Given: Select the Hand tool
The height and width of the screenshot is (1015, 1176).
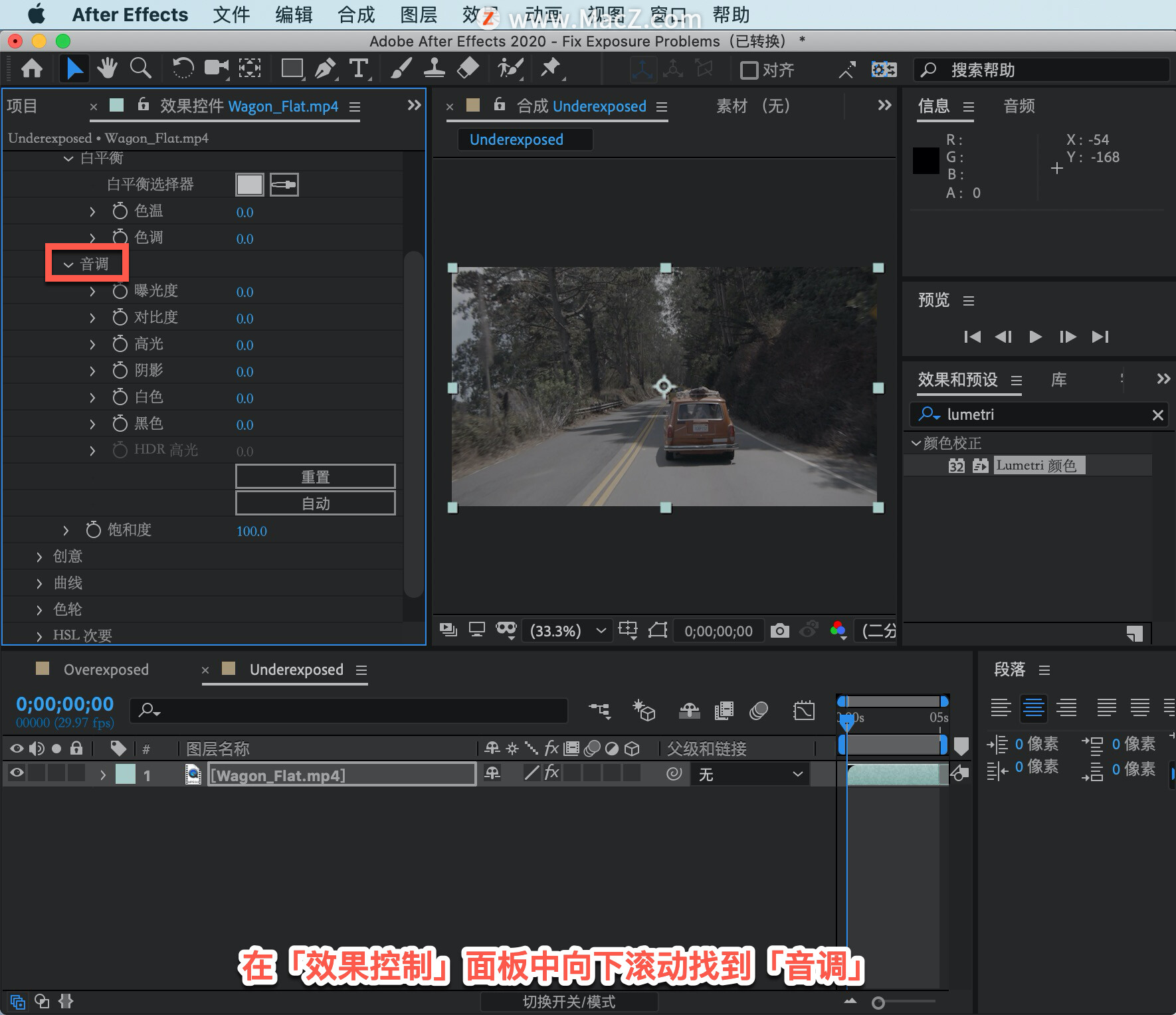Looking at the screenshot, I should click(x=106, y=68).
